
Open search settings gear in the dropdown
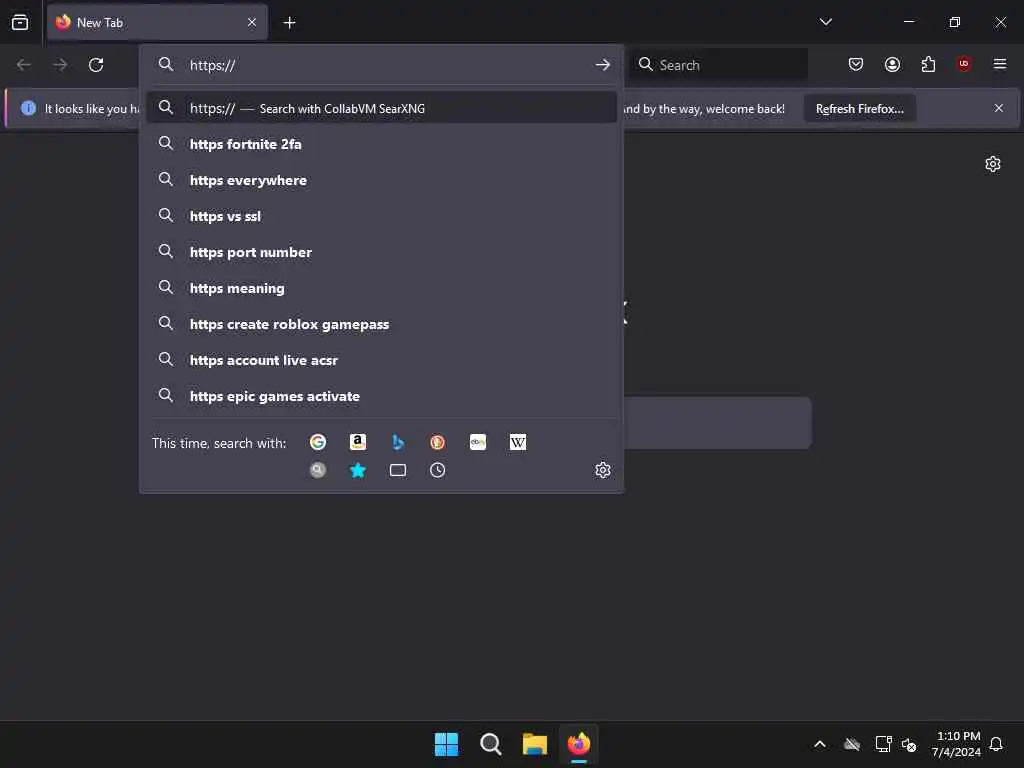(x=603, y=470)
